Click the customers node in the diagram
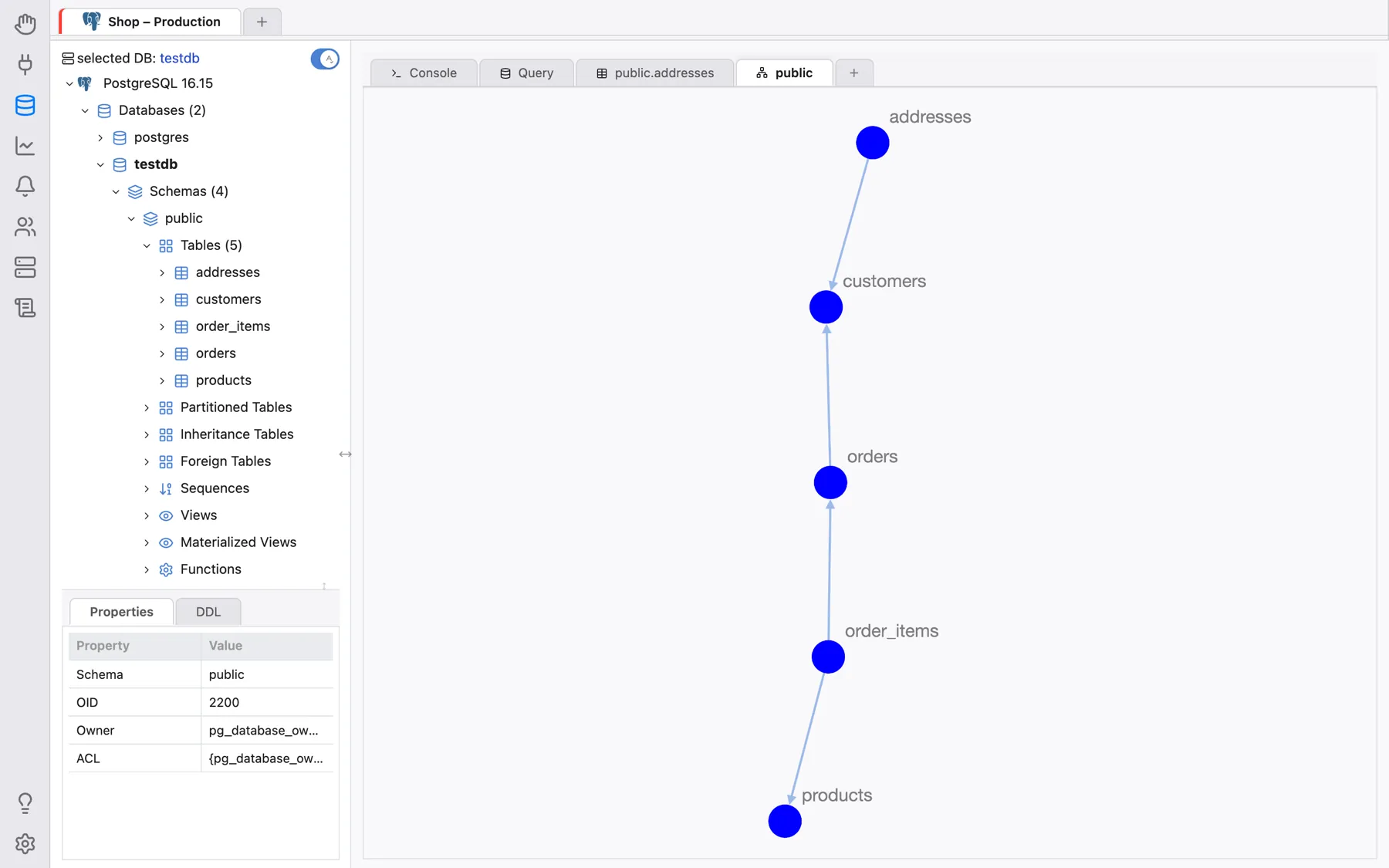This screenshot has width=1389, height=868. pos(826,307)
